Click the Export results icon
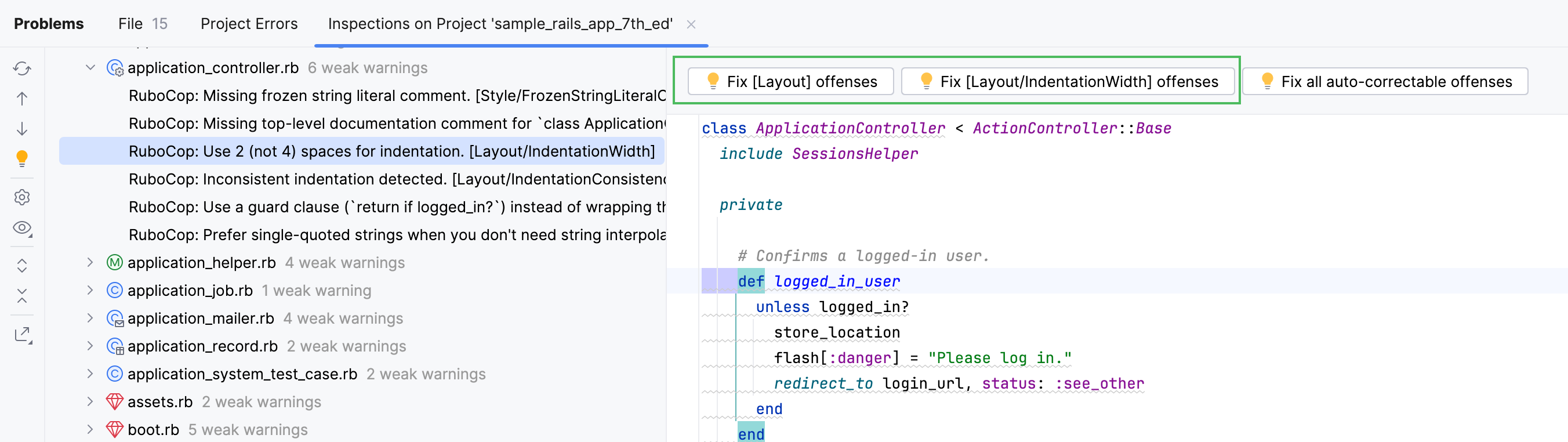Screen dimensions: 1568x442 click(x=23, y=334)
